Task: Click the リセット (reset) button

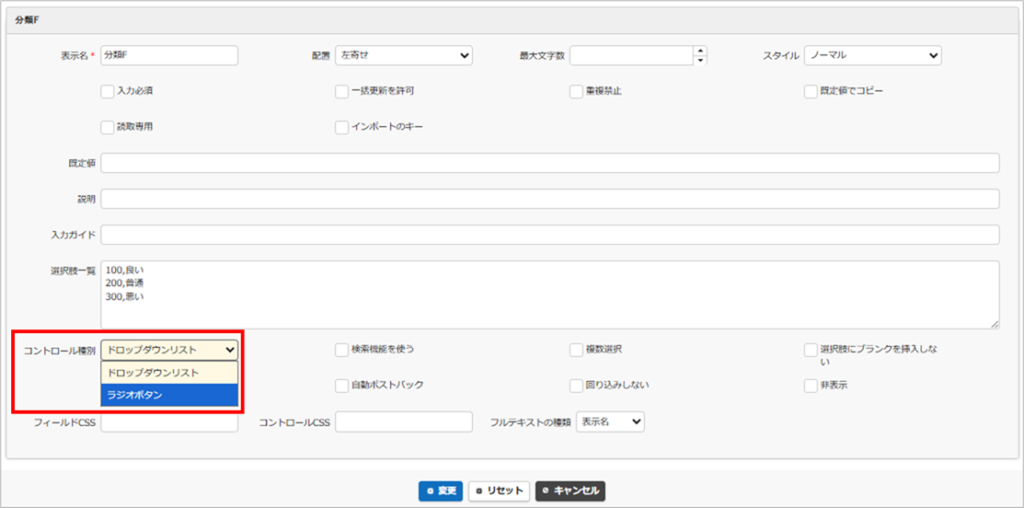Action: pos(499,491)
